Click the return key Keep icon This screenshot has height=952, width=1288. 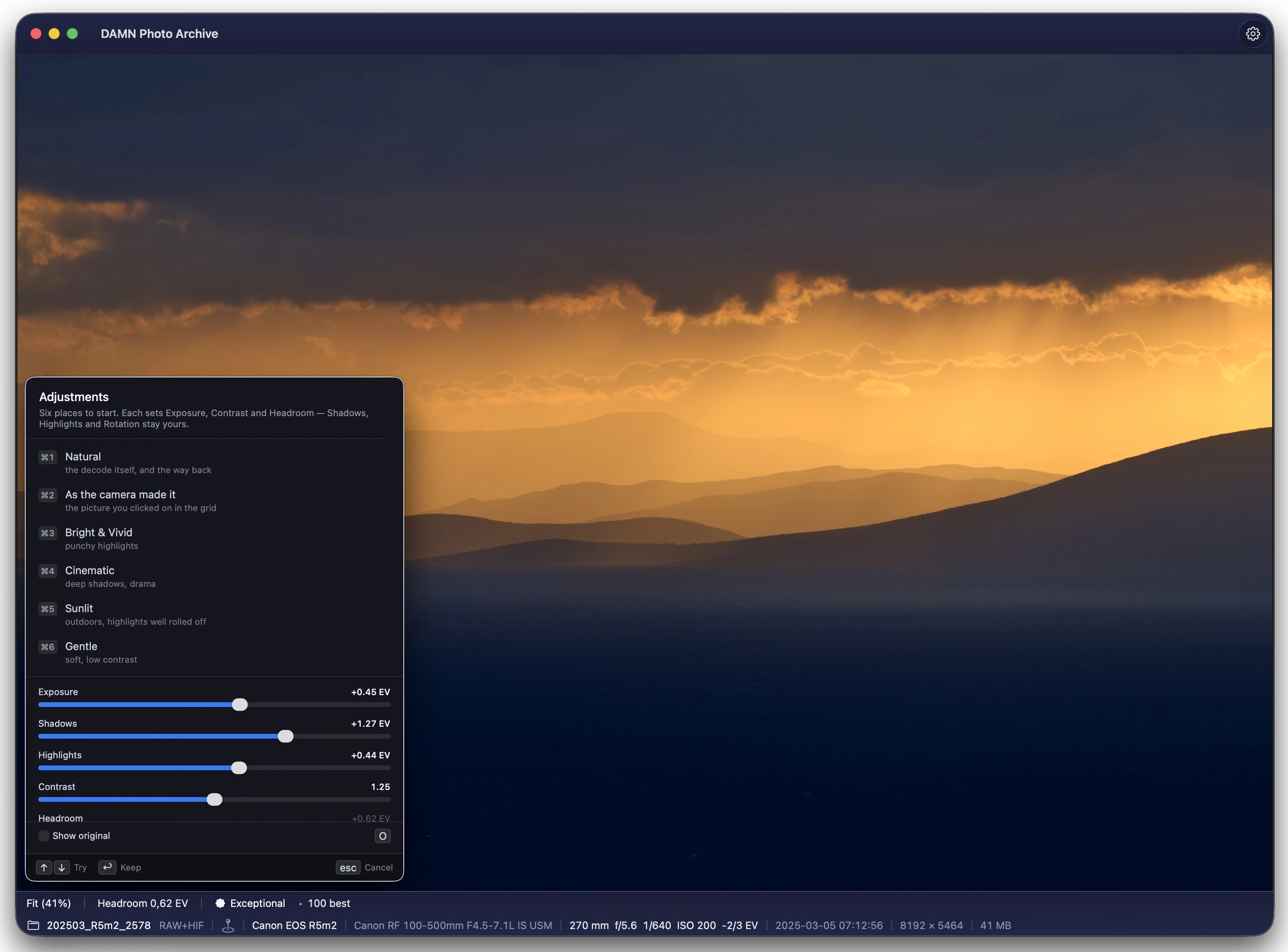tap(107, 868)
